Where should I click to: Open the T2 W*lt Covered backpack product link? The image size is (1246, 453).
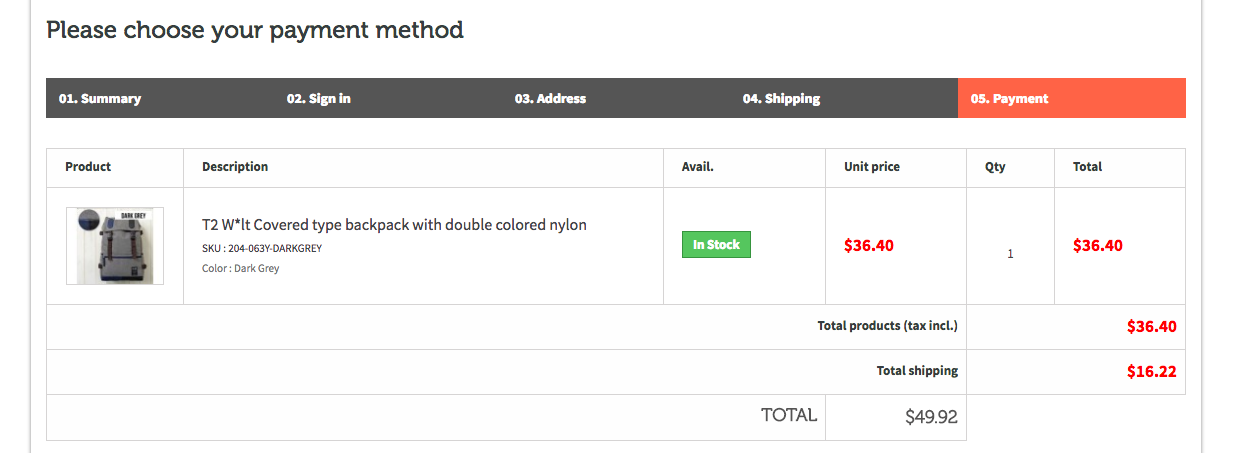click(x=394, y=225)
